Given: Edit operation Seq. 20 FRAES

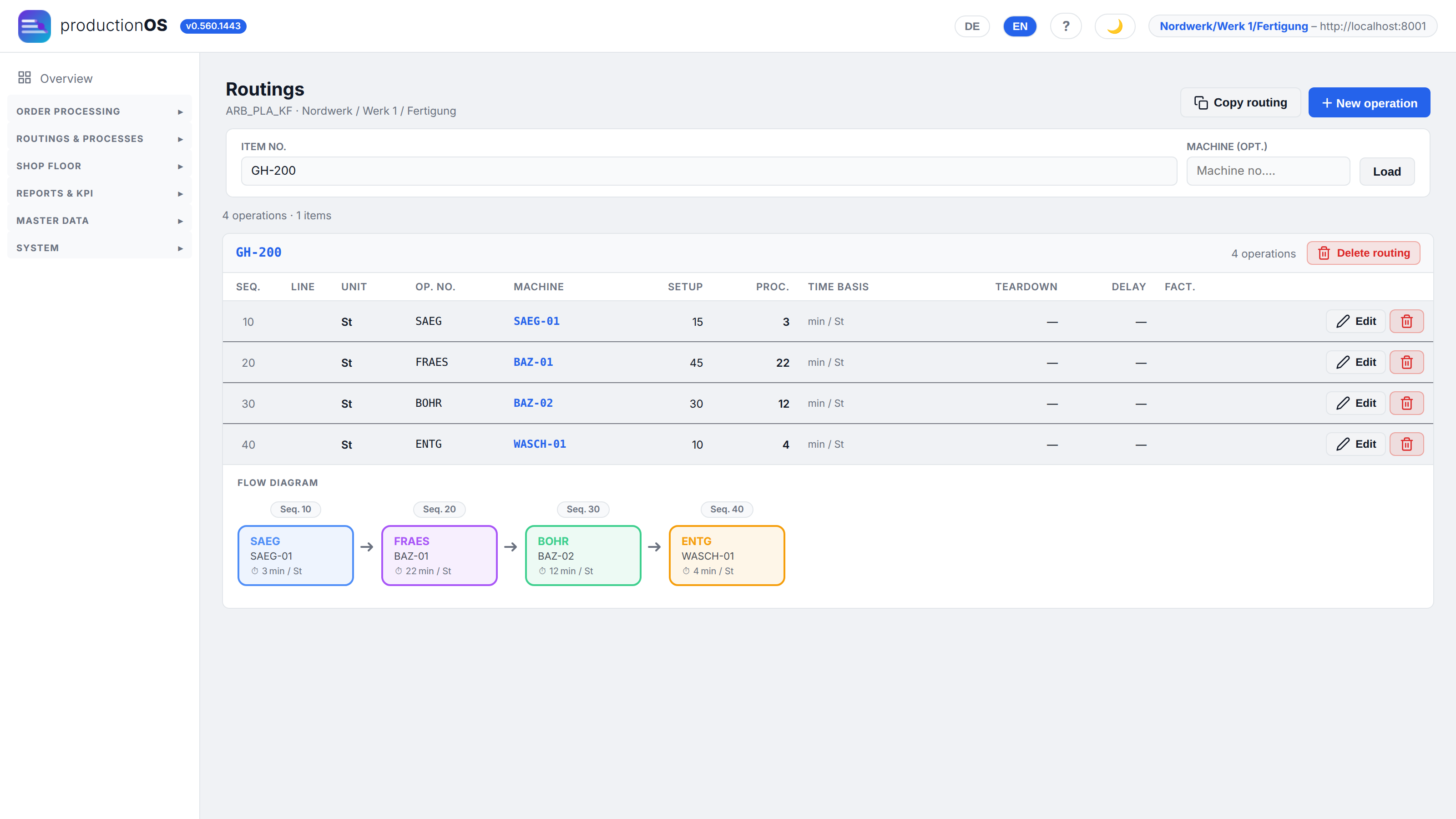Looking at the screenshot, I should coord(1355,362).
